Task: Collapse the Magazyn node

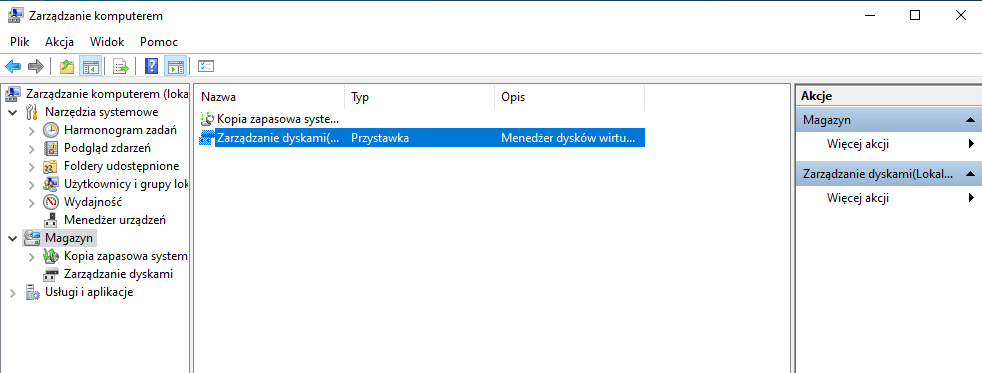Action: point(13,238)
